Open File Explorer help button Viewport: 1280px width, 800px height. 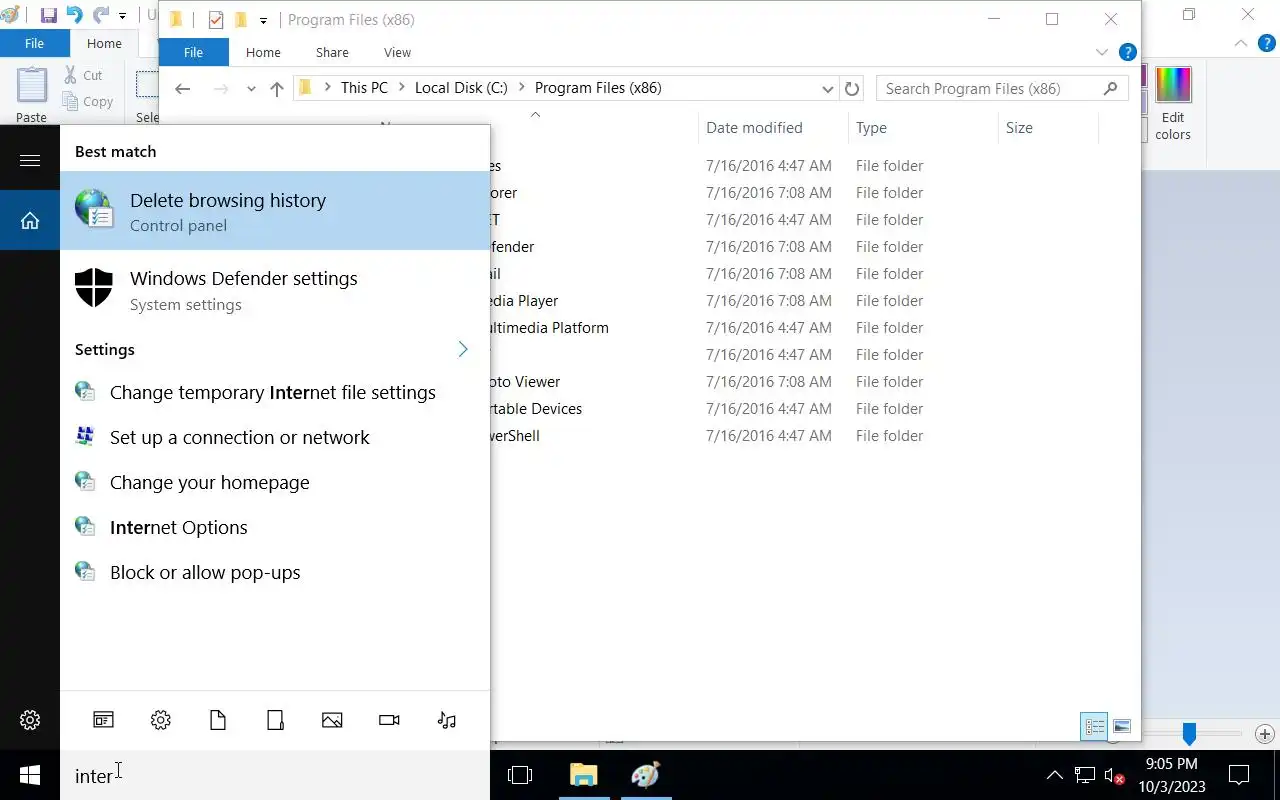1127,52
